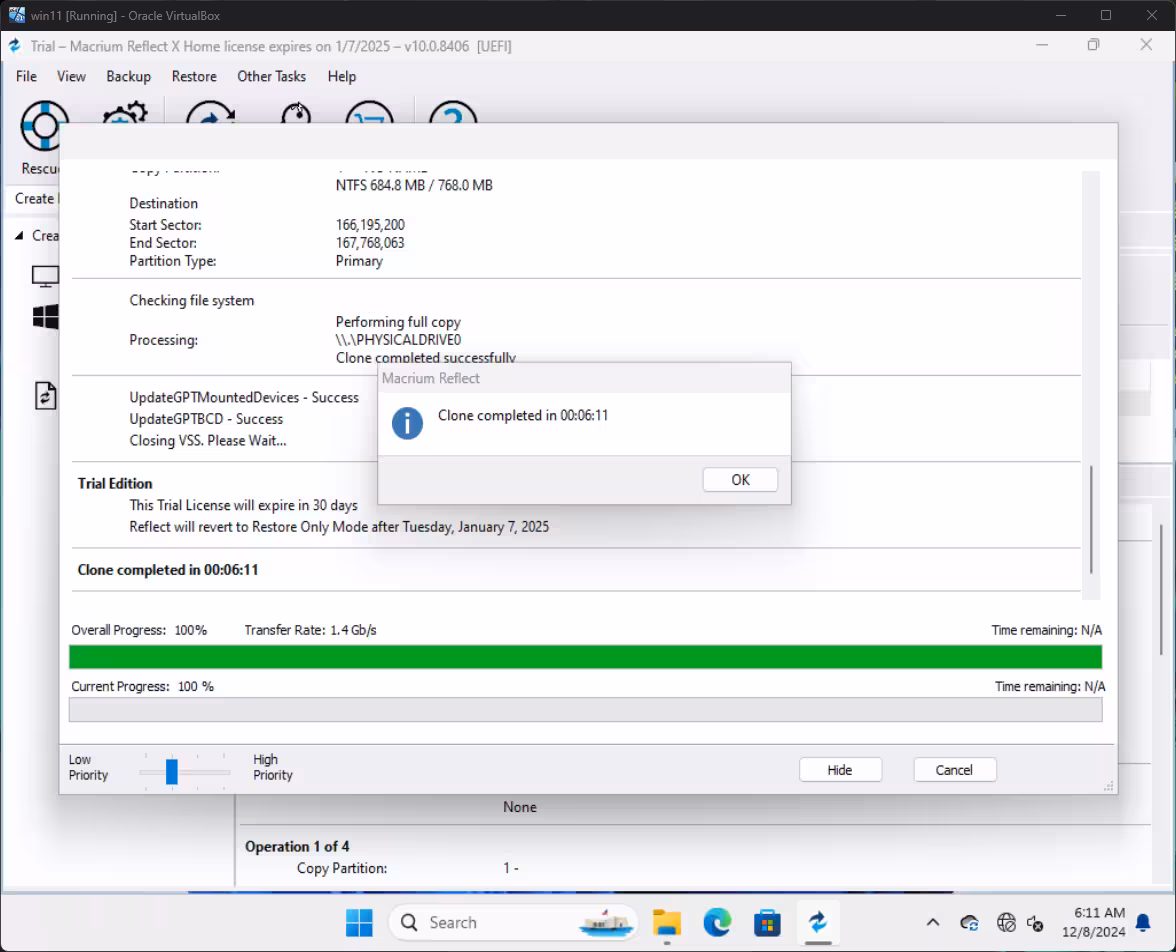The height and width of the screenshot is (952, 1176).
Task: Click the main window right scrollbar
Action: 1161,589
